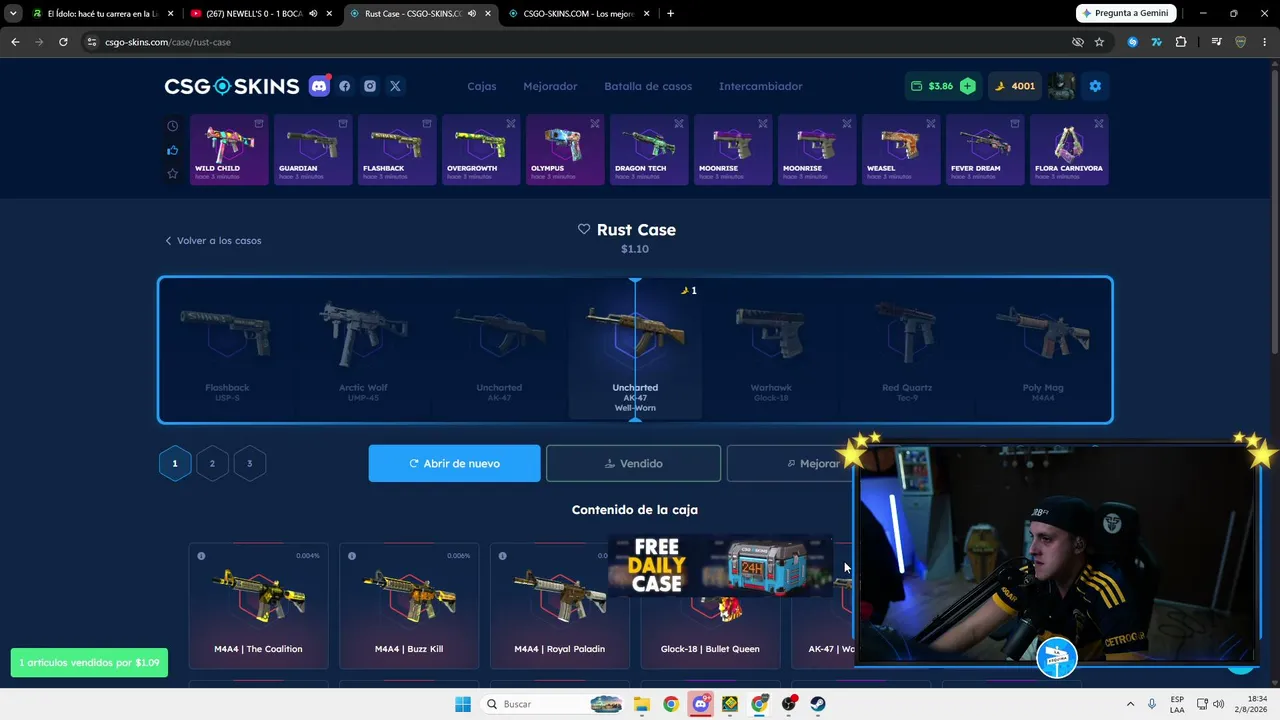Switch to the CSGO-SKINS.COM Los mejores tab
Image resolution: width=1280 pixels, height=720 pixels.
point(579,14)
